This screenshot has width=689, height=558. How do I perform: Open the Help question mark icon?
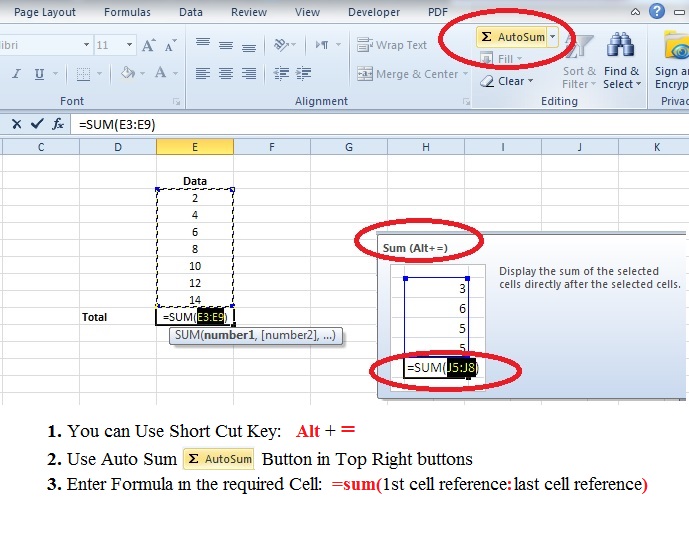tap(657, 11)
